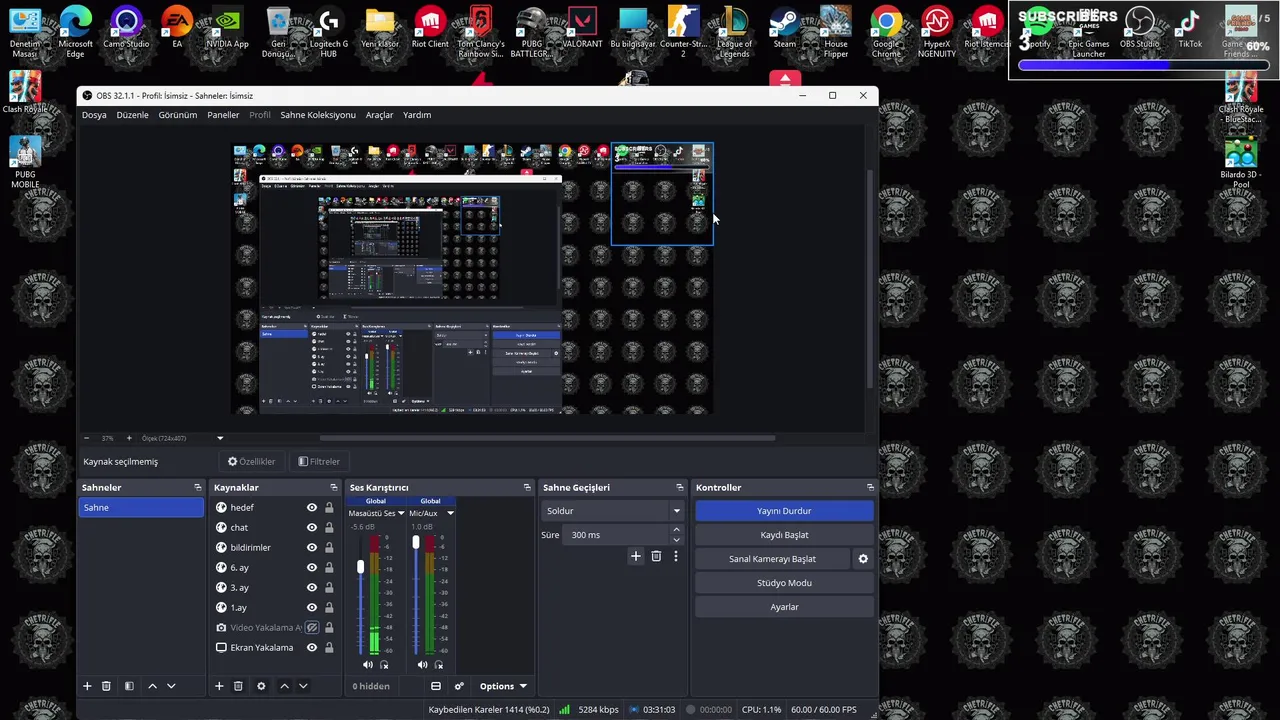Open Ayarlar settings button
This screenshot has height=720, width=1280.
pos(784,607)
